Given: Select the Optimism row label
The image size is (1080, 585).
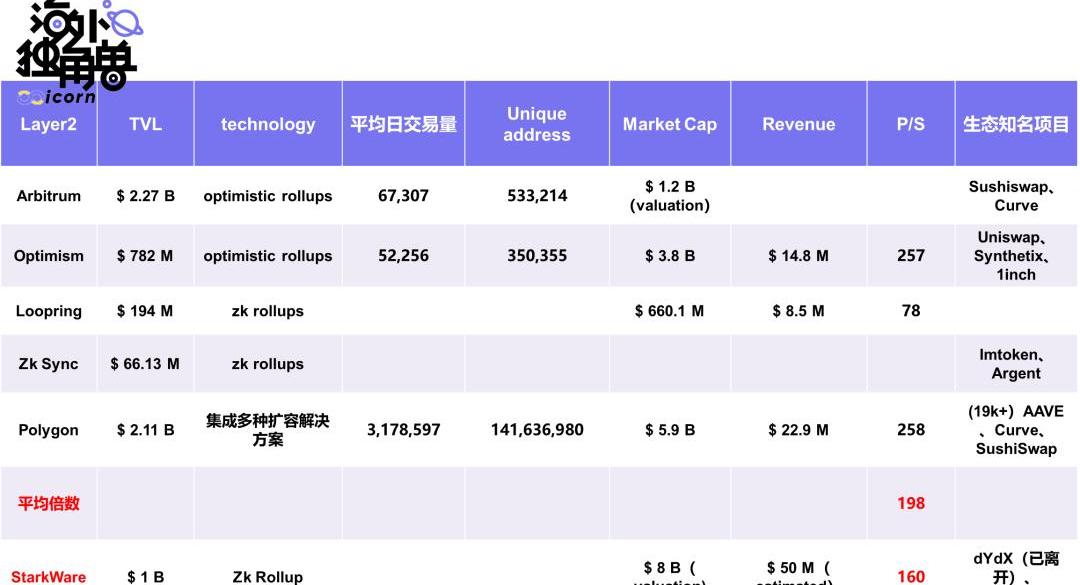Looking at the screenshot, I should point(48,256).
